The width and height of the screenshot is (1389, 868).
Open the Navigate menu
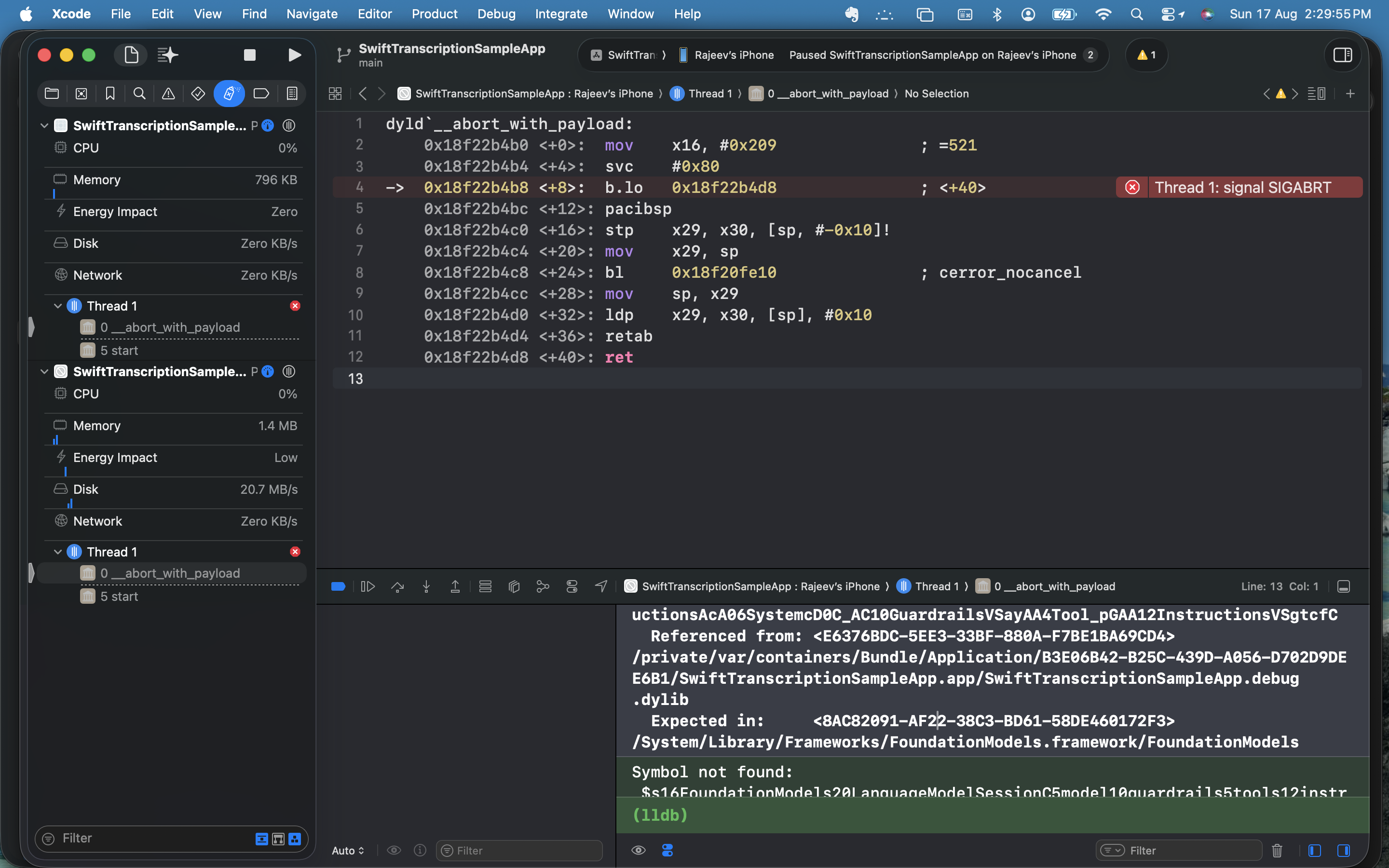(312, 14)
